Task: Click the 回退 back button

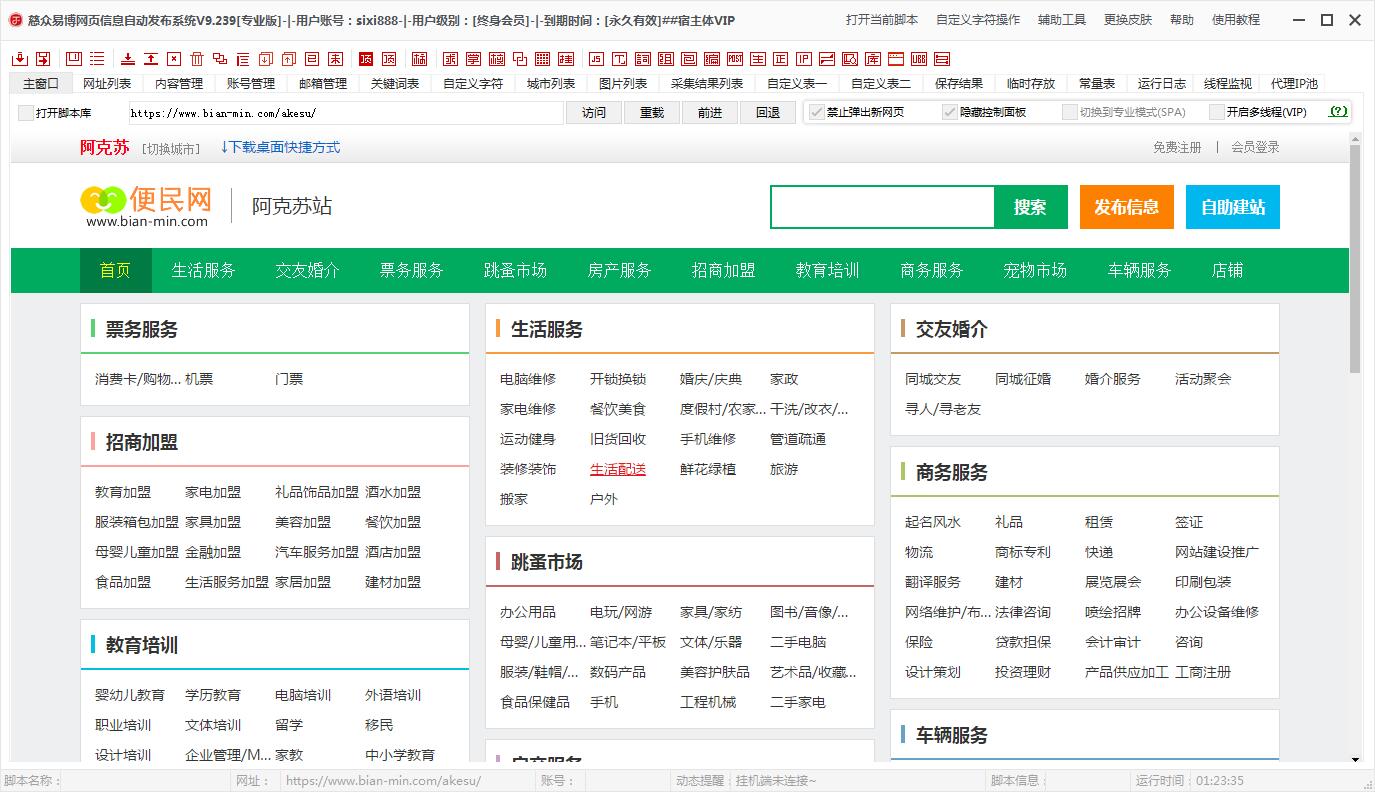Action: (x=768, y=113)
